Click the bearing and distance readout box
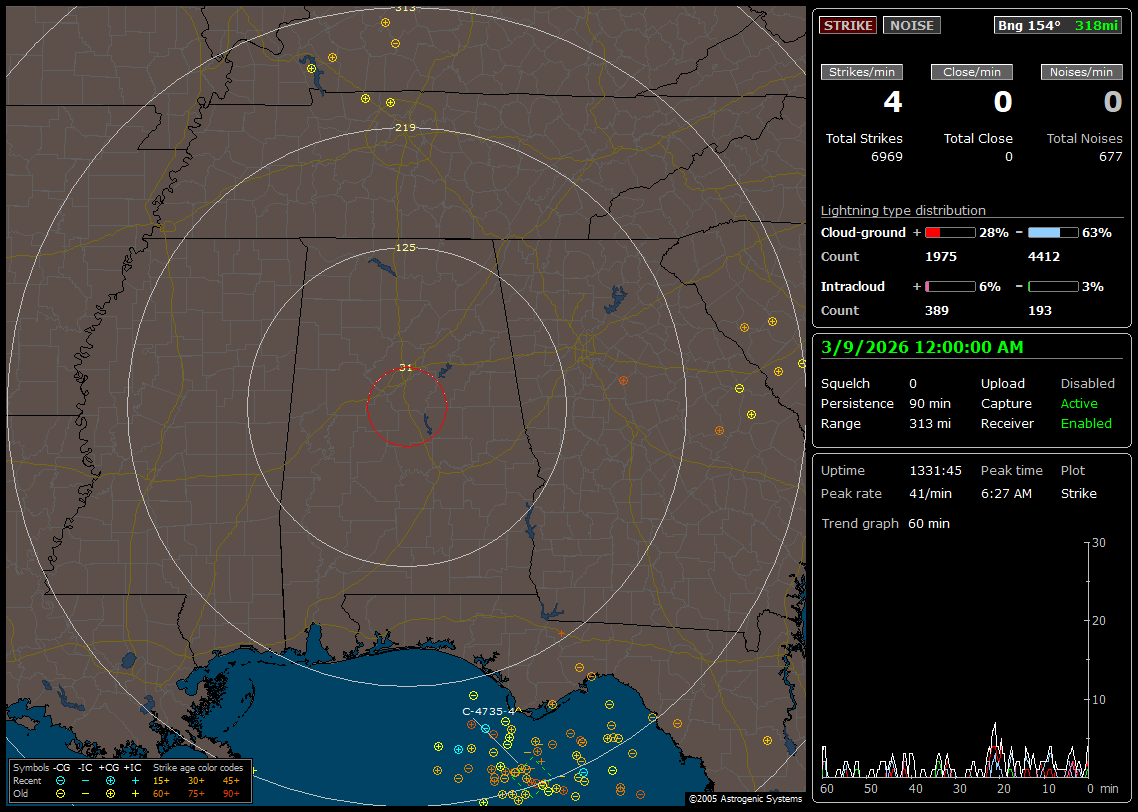Image resolution: width=1138 pixels, height=812 pixels. pos(1058,25)
